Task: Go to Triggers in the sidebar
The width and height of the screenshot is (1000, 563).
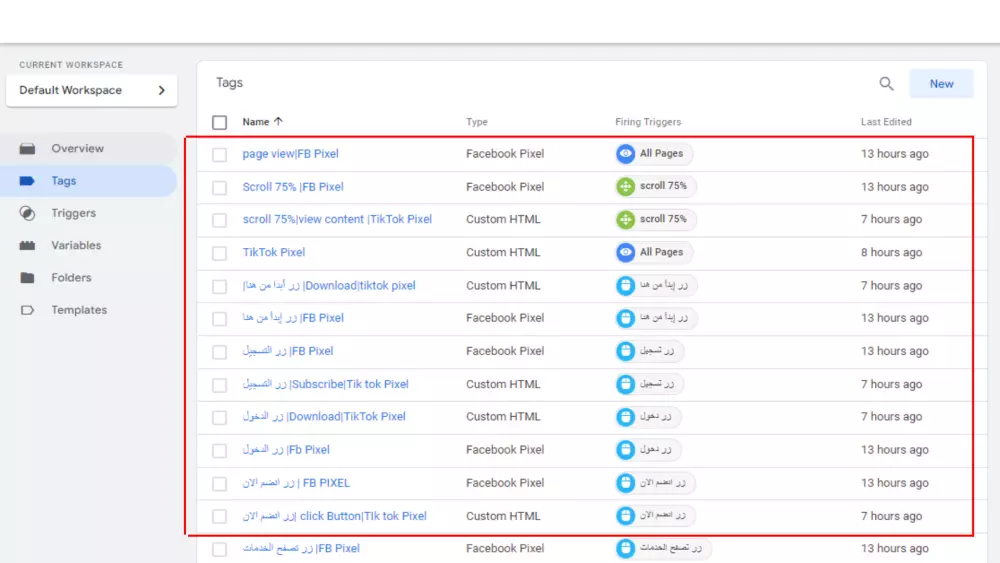Action: (74, 213)
